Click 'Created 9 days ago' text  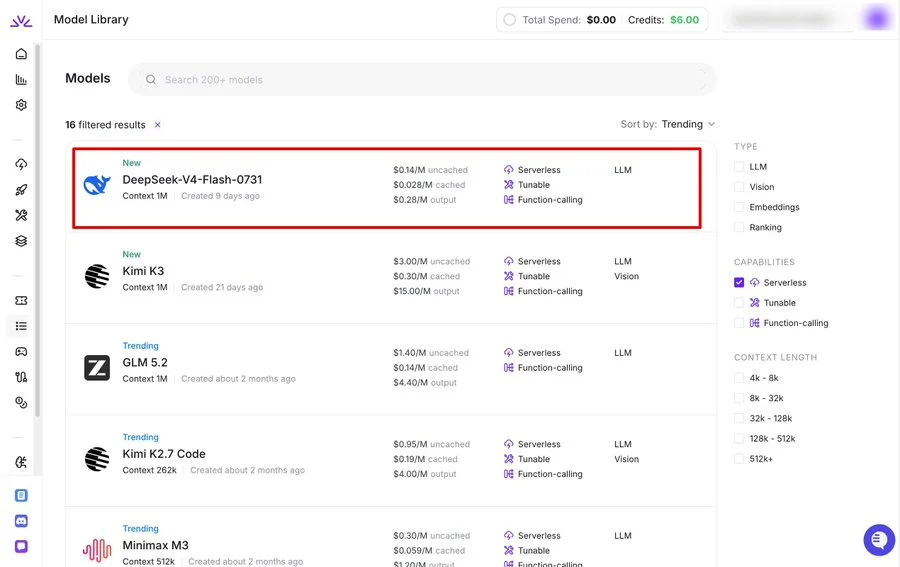(220, 196)
